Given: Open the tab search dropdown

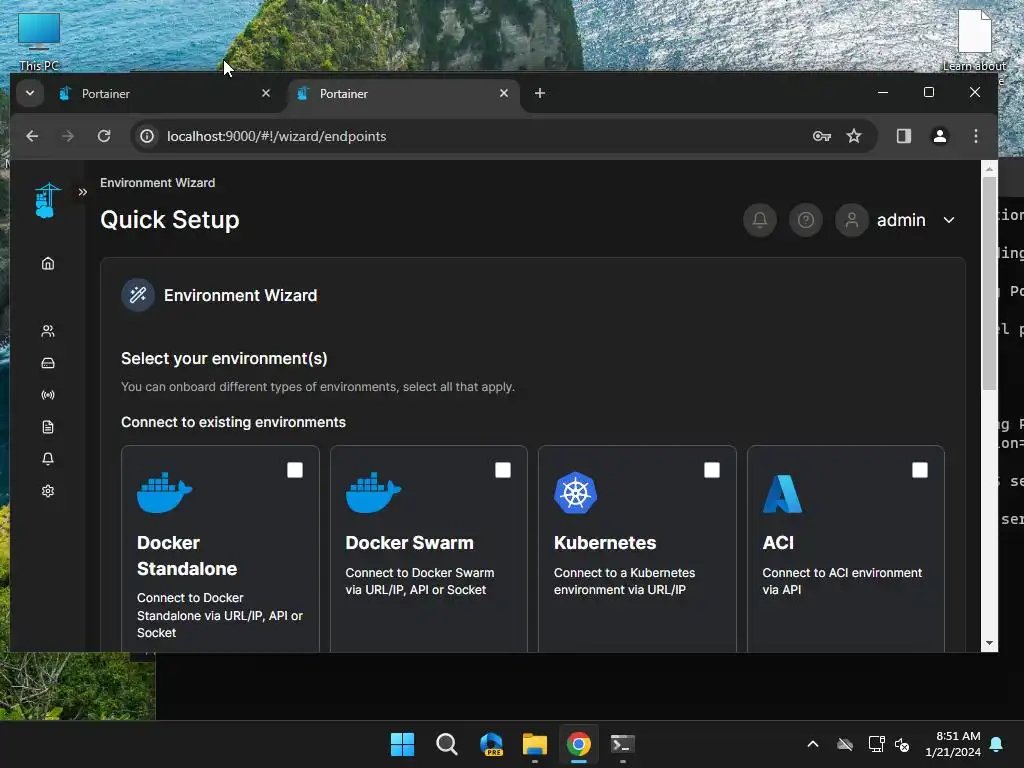Looking at the screenshot, I should coord(29,93).
